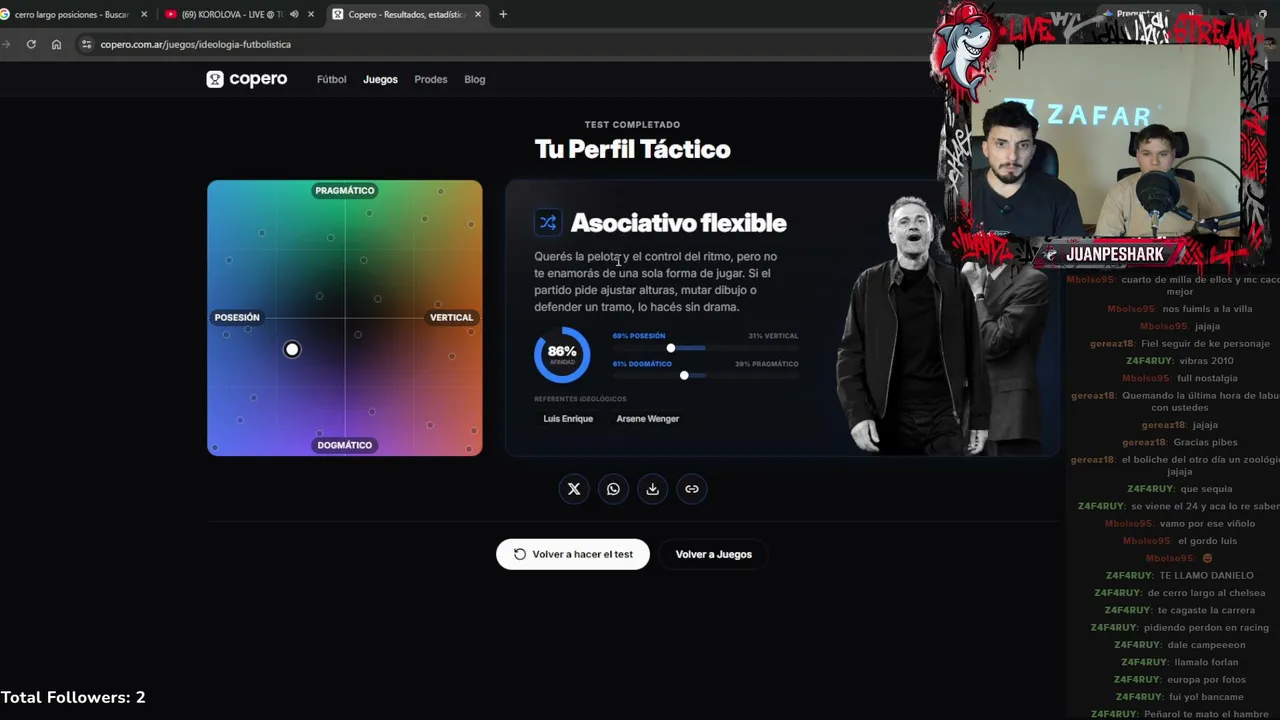The height and width of the screenshot is (720, 1280).
Task: Click the VERTICAL axis label on the chart
Action: [x=452, y=317]
